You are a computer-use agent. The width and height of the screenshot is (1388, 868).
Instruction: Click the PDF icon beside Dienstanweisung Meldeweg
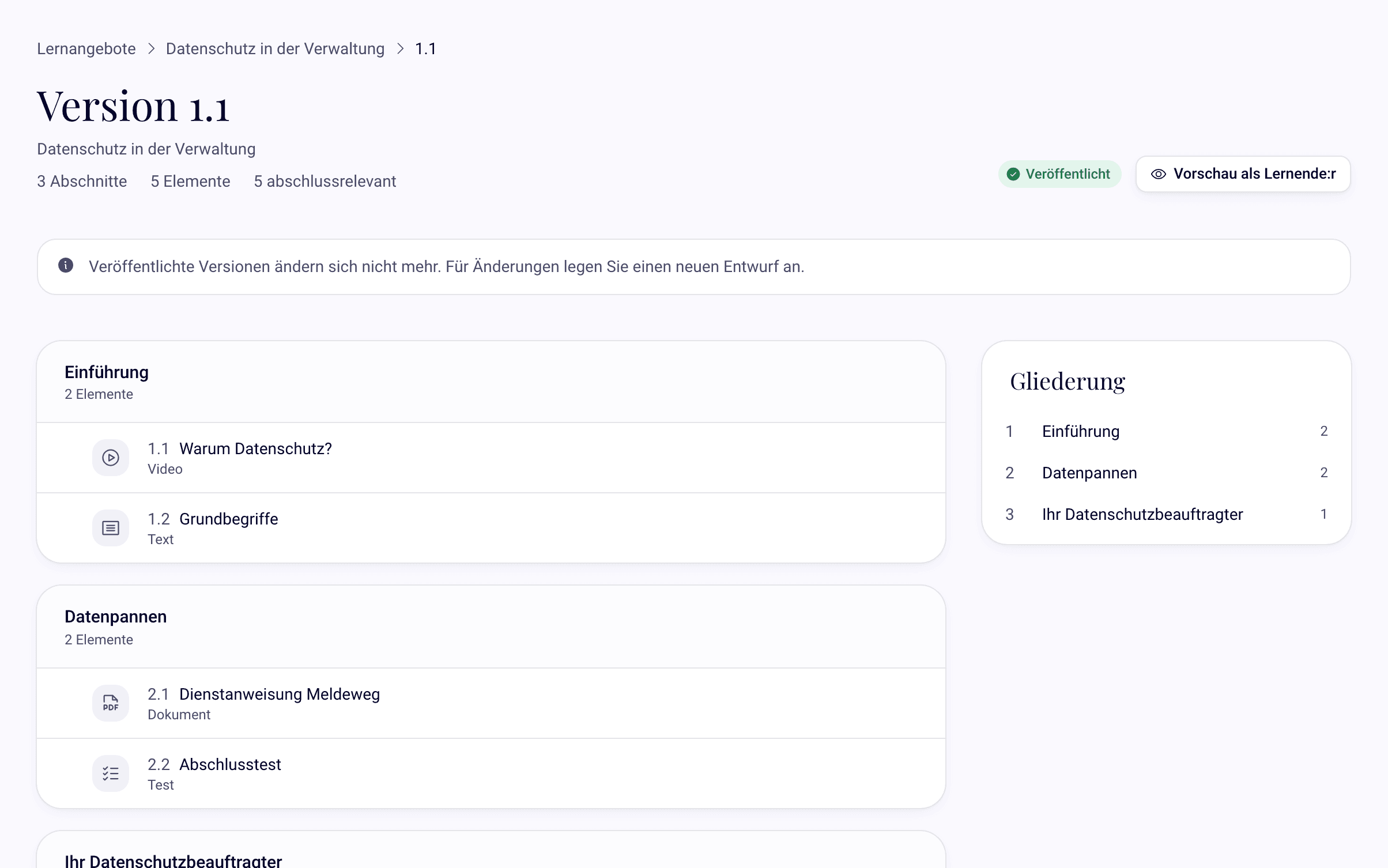(111, 703)
